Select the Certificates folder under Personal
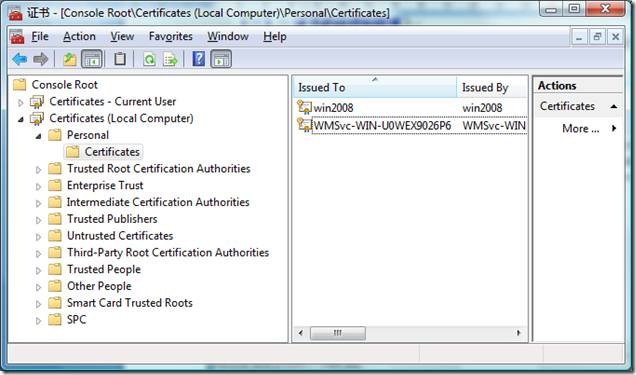Viewport: 636px width, 375px height. click(112, 152)
